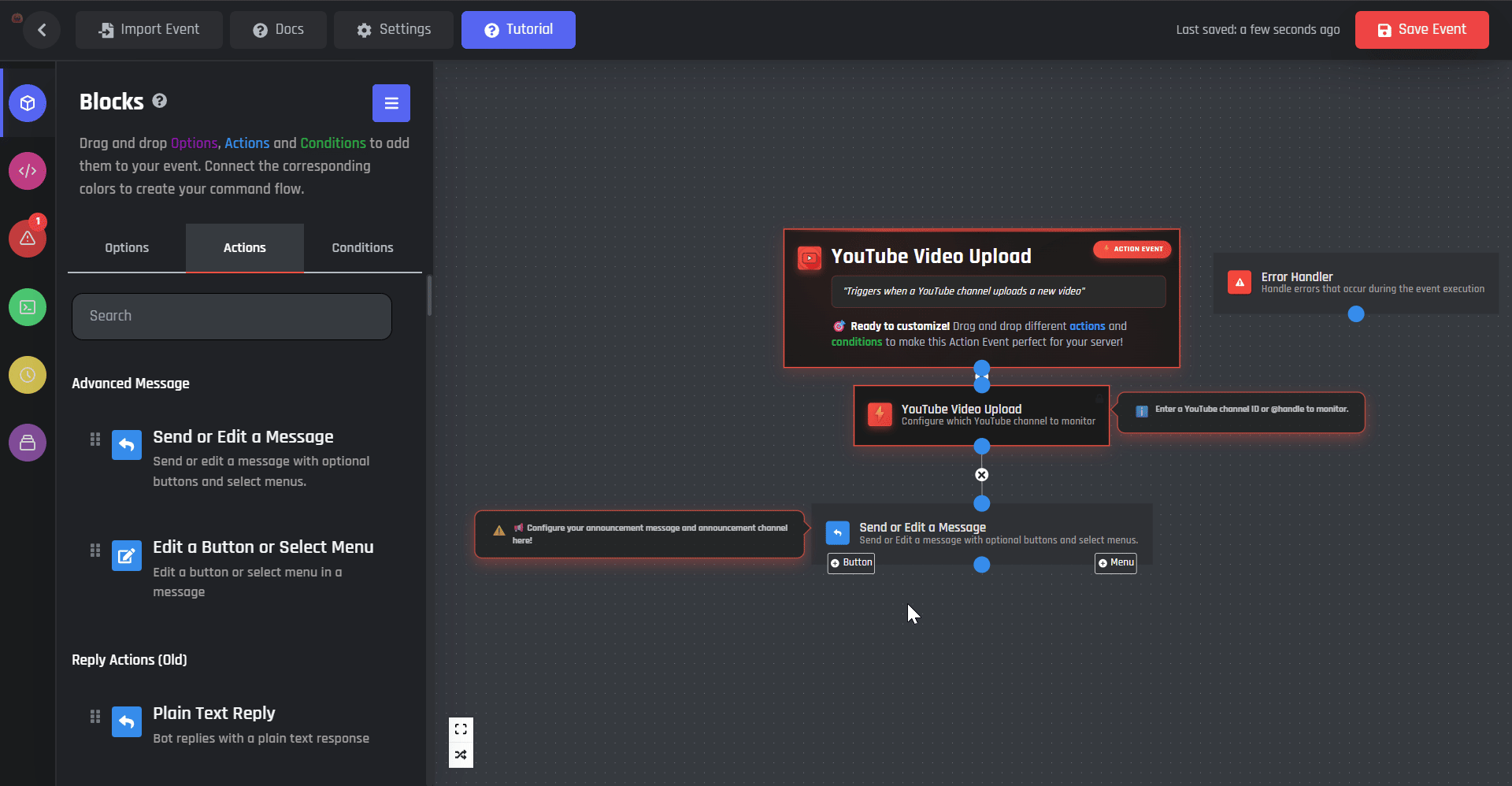
Task: Click the bottom connector of Send or Edit a Message node
Action: (x=982, y=565)
